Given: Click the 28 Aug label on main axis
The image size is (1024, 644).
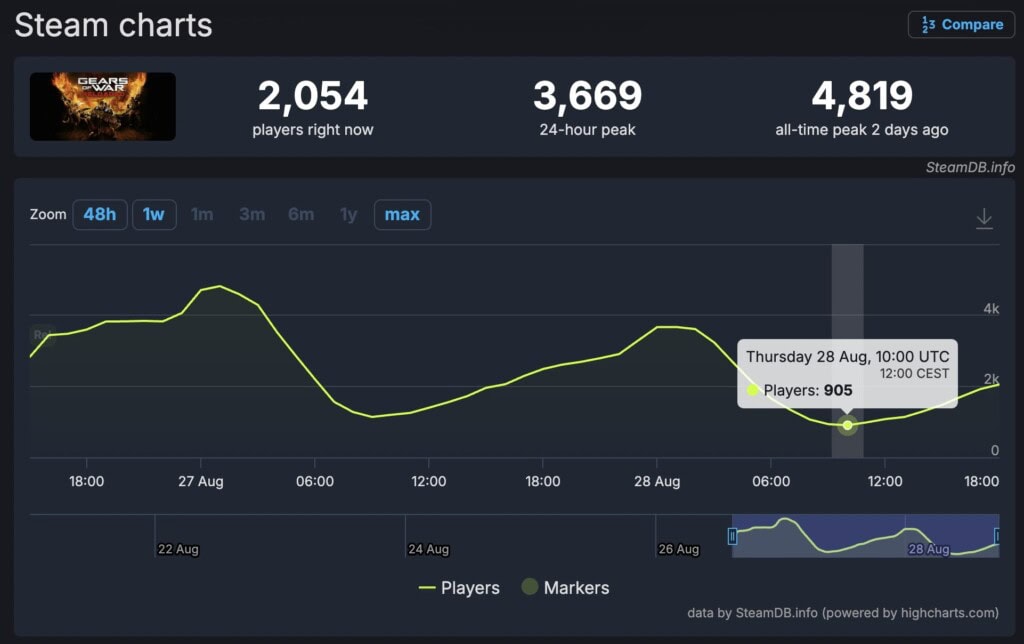Looking at the screenshot, I should [x=657, y=481].
